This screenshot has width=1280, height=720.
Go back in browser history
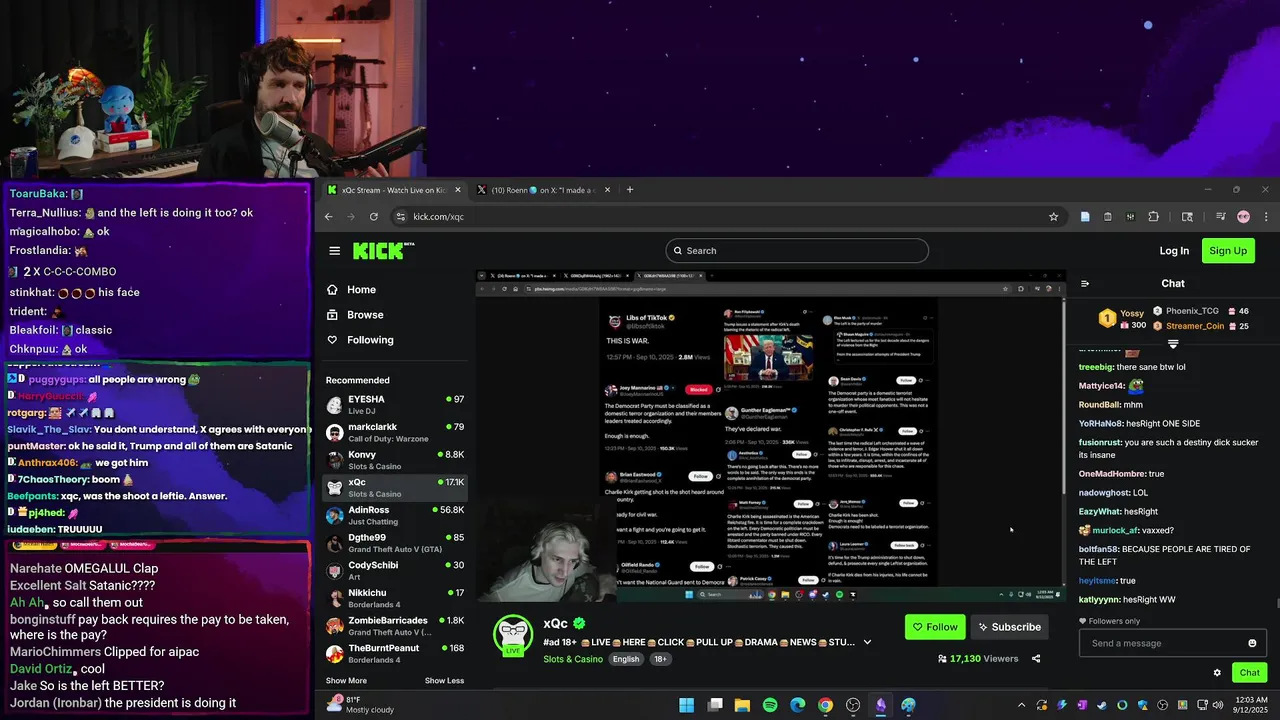pos(328,217)
